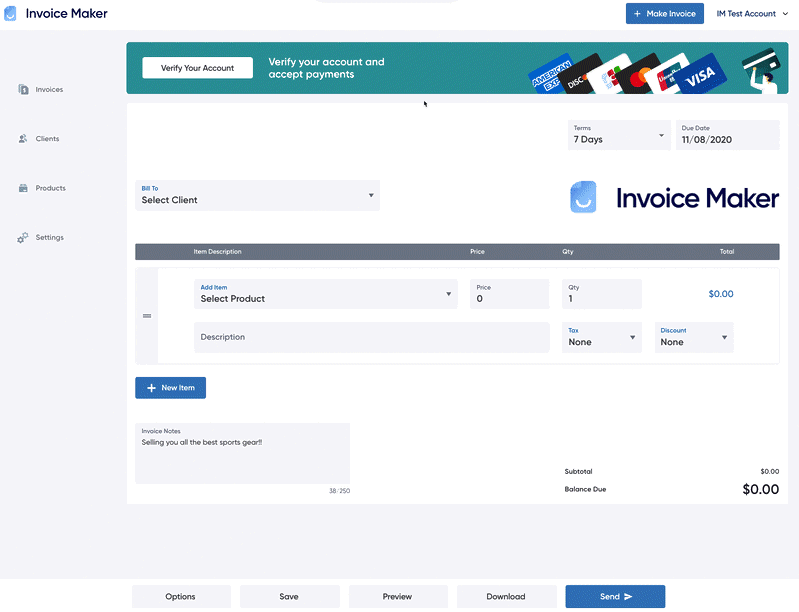Image resolution: width=799 pixels, height=612 pixels.
Task: Focus the Qty input field
Action: click(x=602, y=294)
